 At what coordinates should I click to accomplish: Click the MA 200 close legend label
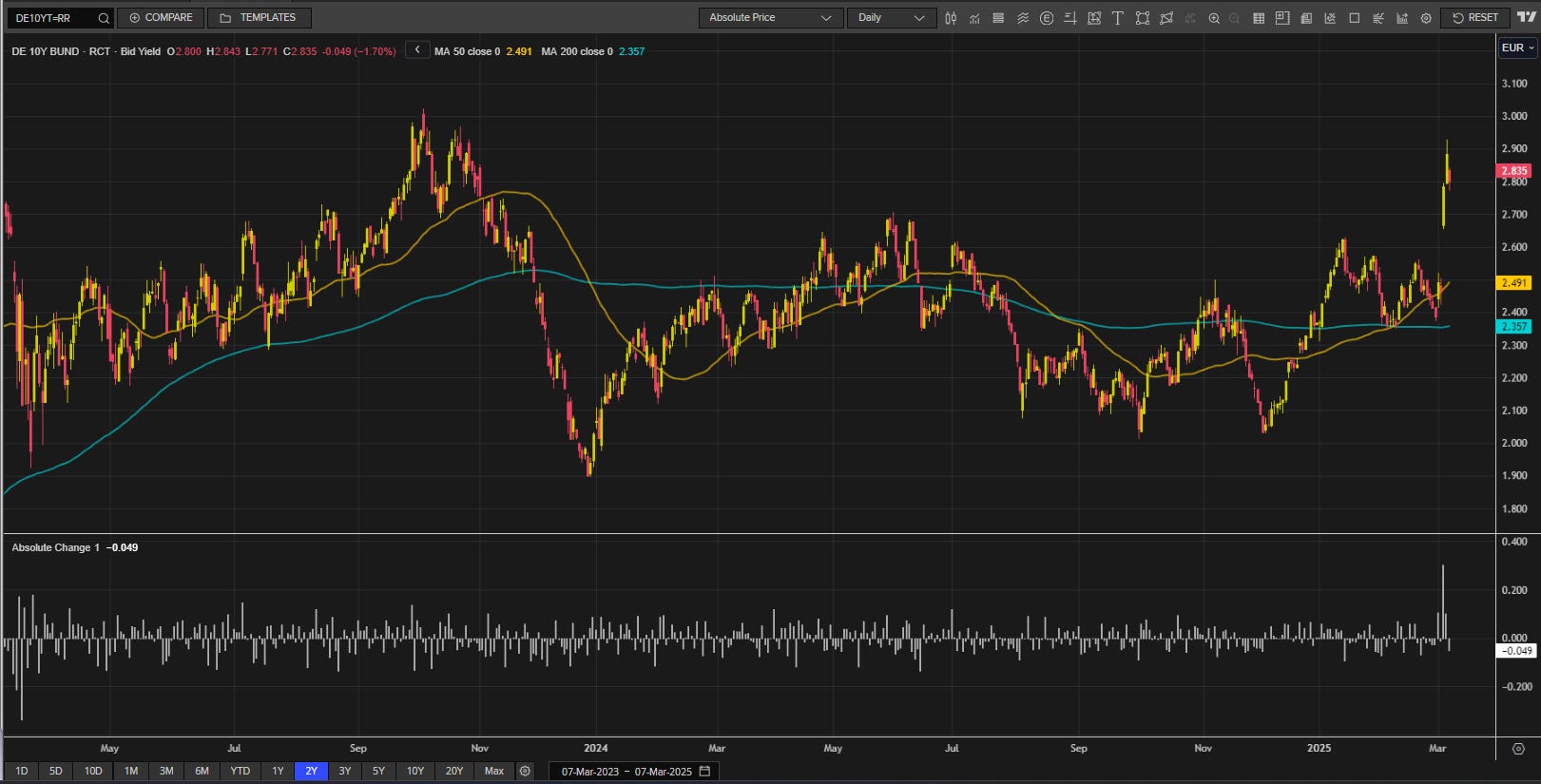[x=577, y=51]
